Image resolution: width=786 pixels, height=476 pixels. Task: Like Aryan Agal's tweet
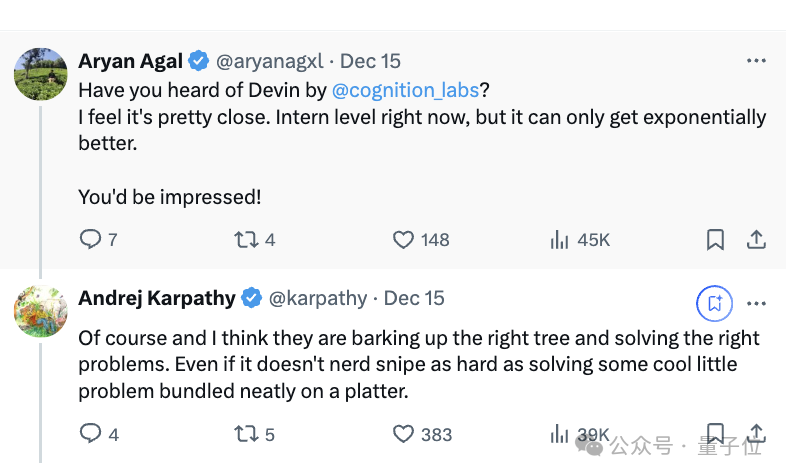click(x=403, y=240)
